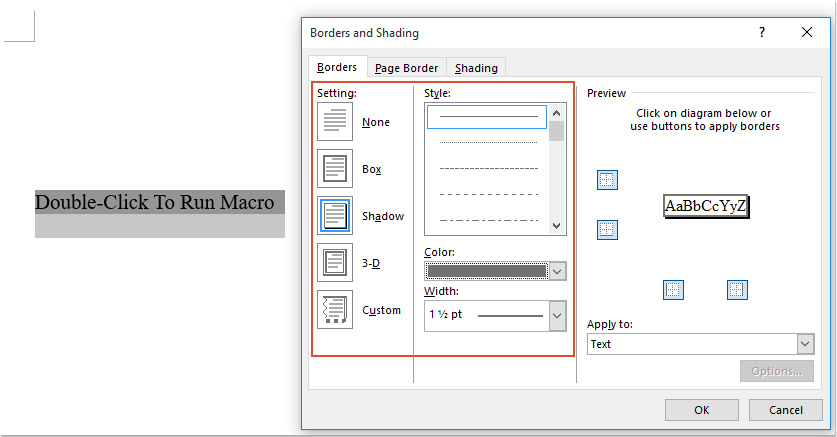
Task: Toggle the left border button in Preview
Action: pos(674,290)
